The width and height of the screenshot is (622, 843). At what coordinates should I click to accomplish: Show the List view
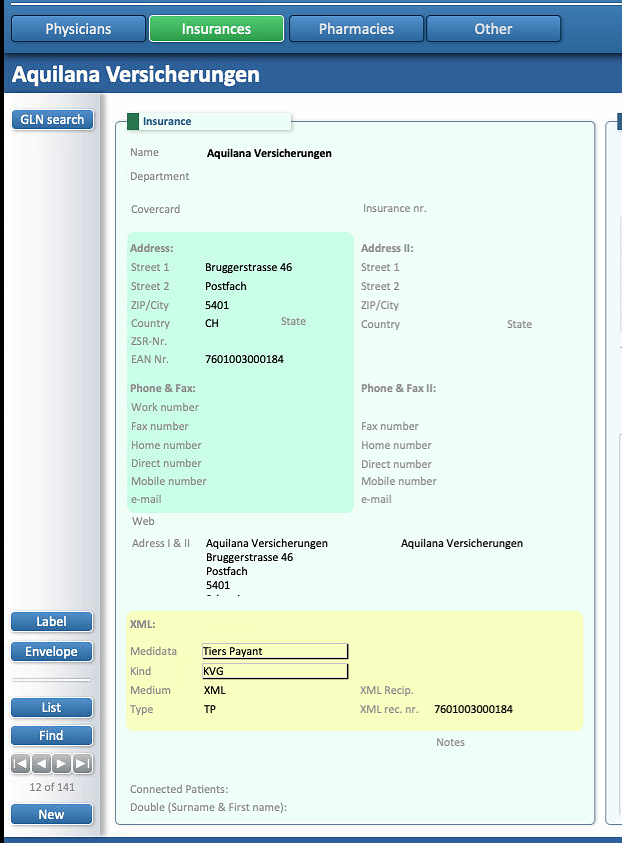tap(52, 708)
